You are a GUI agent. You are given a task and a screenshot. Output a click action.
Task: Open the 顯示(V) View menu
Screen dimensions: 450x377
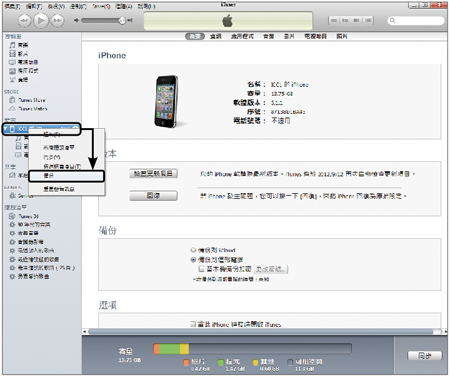pos(56,7)
